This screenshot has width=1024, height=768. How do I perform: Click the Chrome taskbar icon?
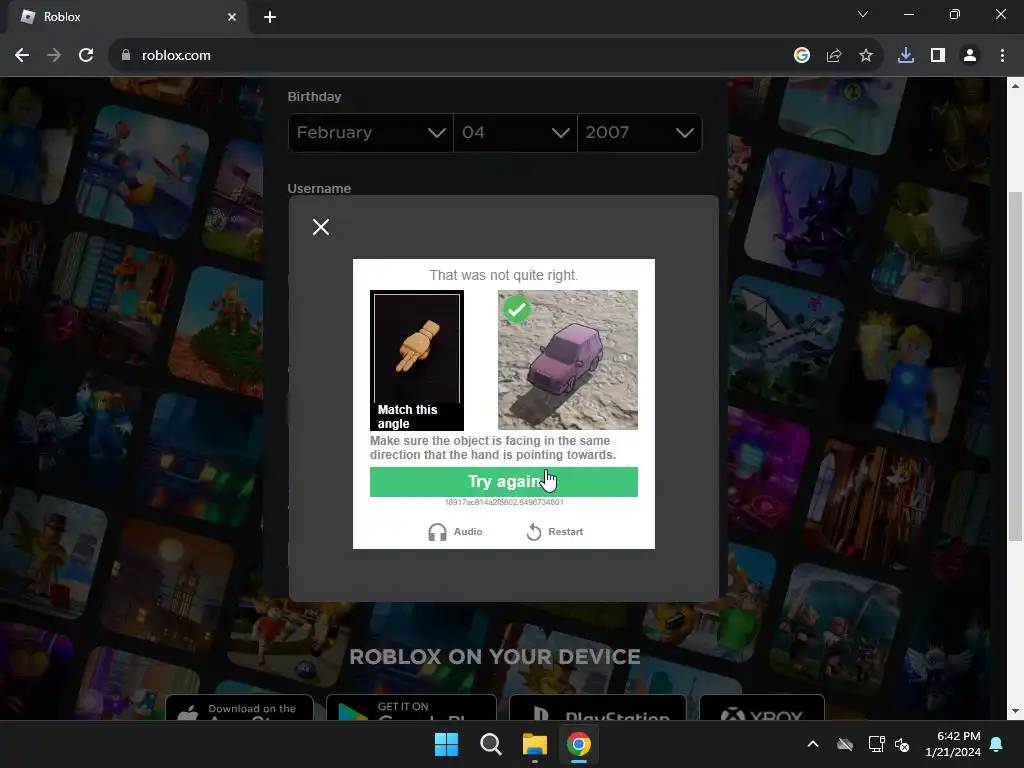pyautogui.click(x=579, y=744)
